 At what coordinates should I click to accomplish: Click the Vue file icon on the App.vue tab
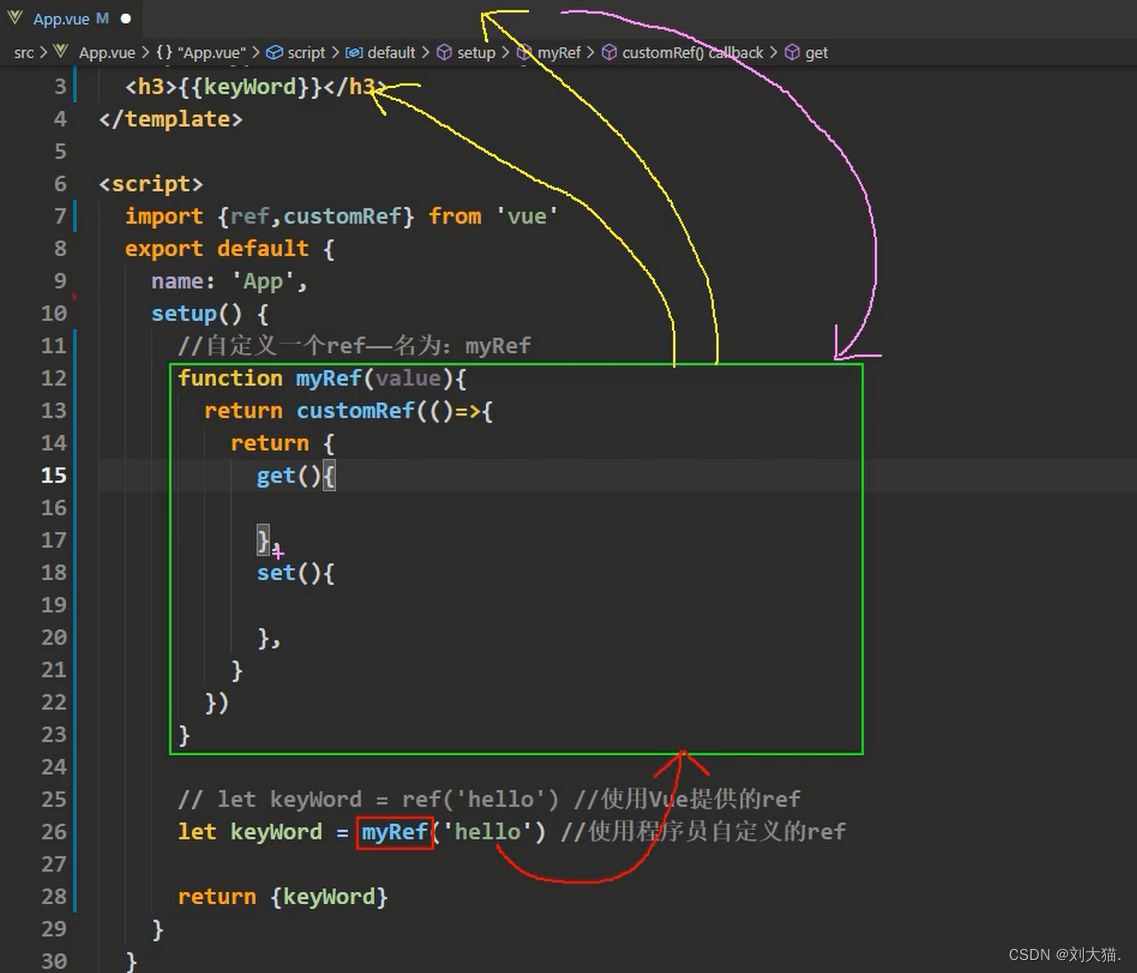pos(15,18)
